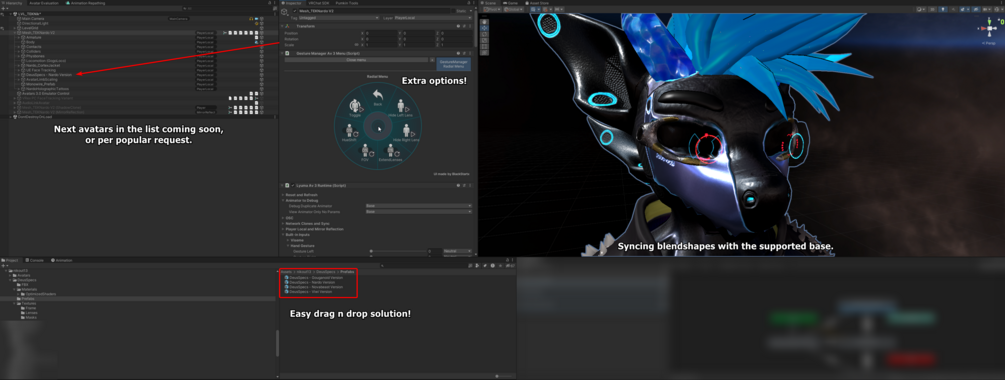Click the scene orientation gizmo
The image size is (1005, 380).
coord(991,29)
